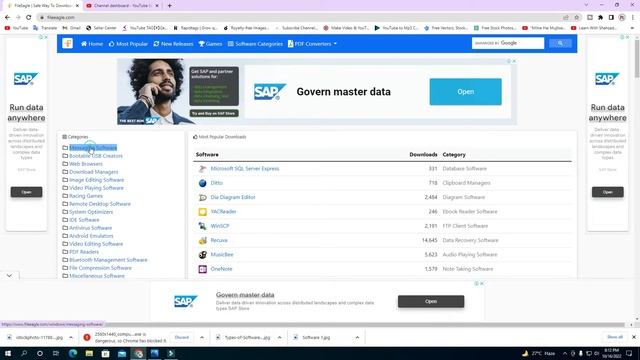Open File Compression Software category
This screenshot has height=360, width=640.
pos(100,268)
